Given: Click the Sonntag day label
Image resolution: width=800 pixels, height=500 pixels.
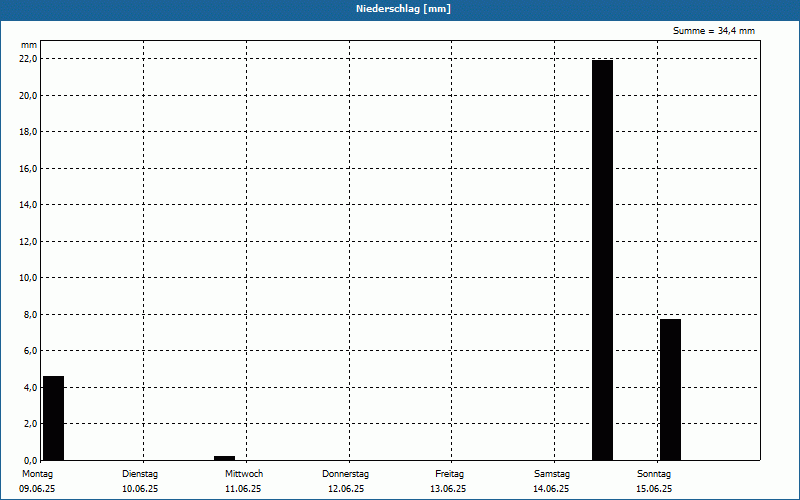Looking at the screenshot, I should click(654, 474).
